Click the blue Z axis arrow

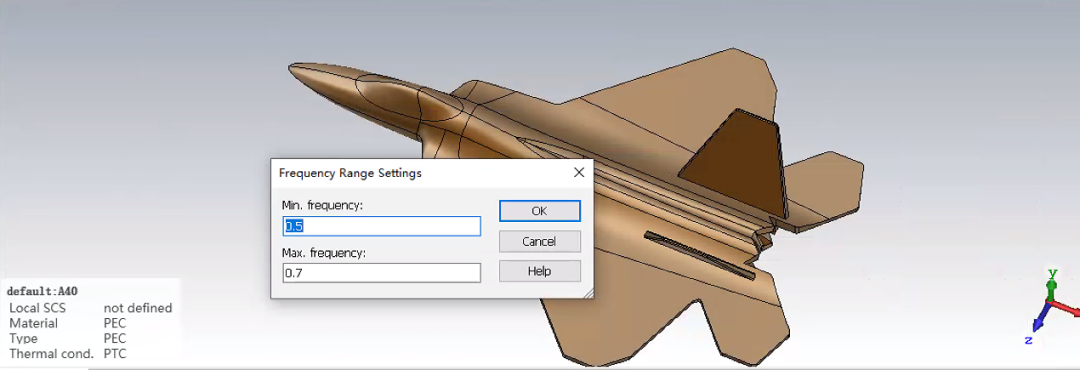click(x=1039, y=318)
